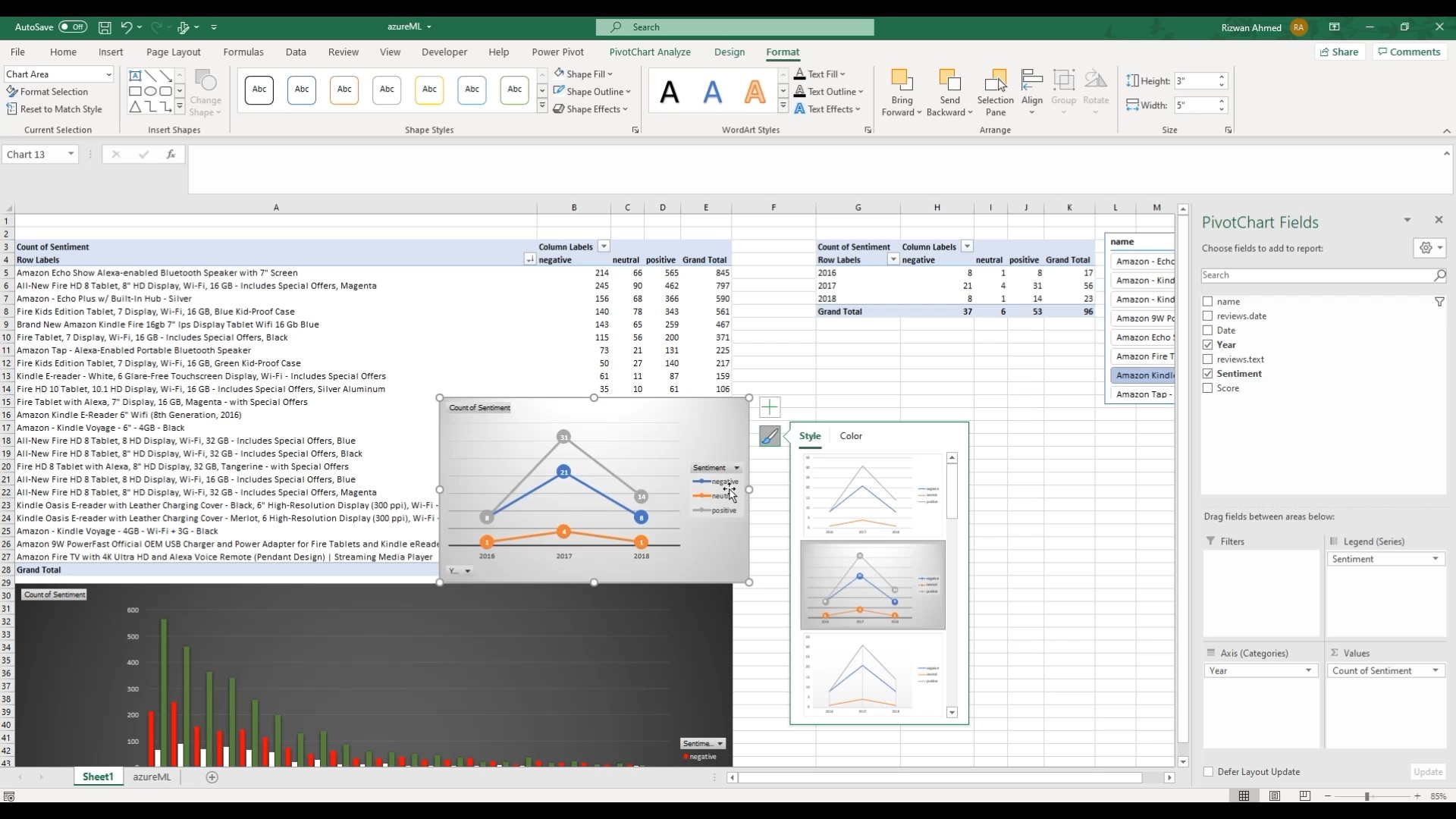Open Count of Sentiment values dropdown
Screen dimensions: 1456x819
coord(1435,670)
